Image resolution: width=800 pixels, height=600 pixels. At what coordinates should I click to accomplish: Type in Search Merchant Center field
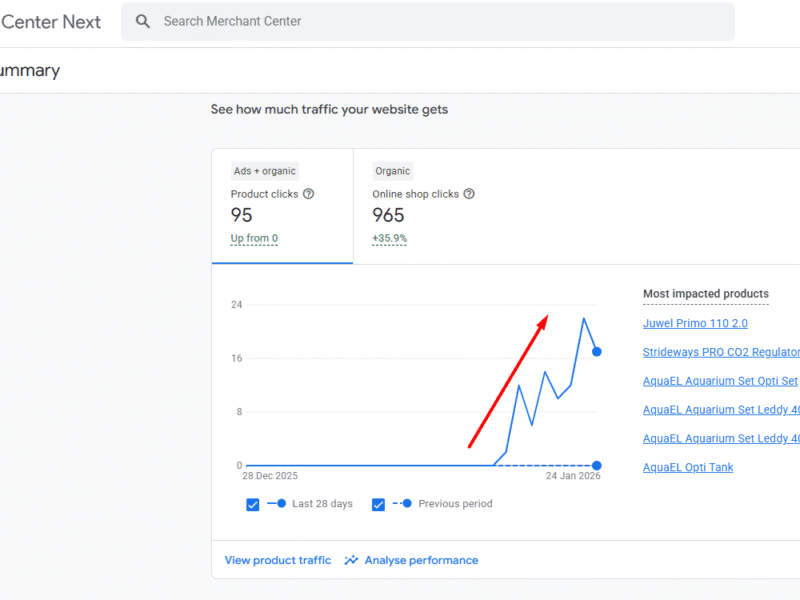coord(440,21)
